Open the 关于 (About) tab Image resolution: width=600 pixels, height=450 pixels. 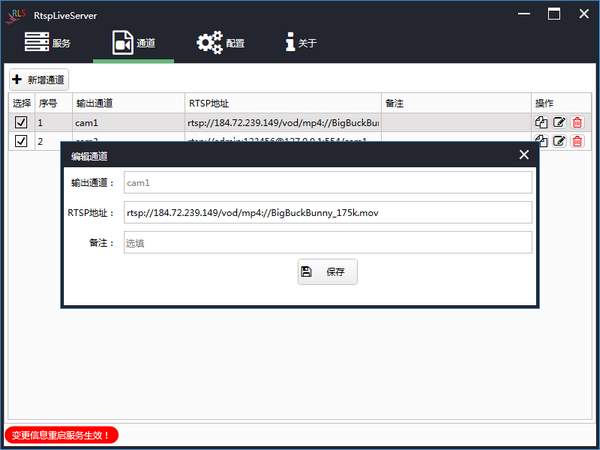[x=301, y=42]
